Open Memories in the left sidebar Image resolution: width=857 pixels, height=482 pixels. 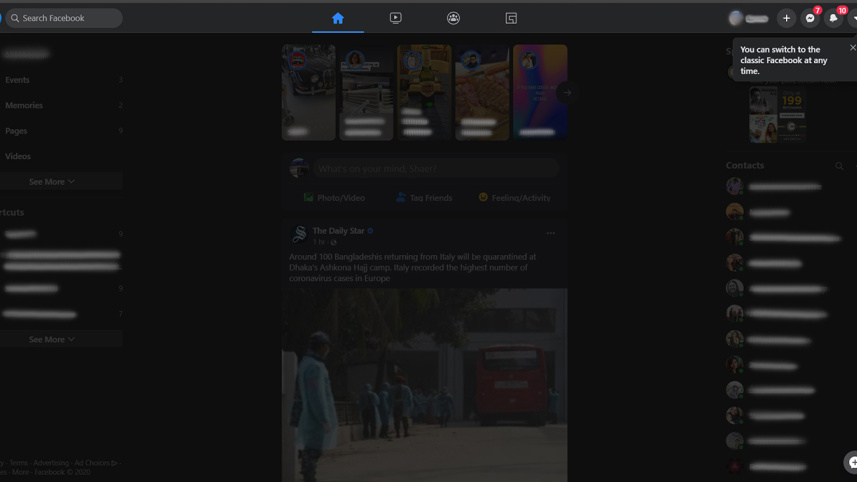[24, 106]
